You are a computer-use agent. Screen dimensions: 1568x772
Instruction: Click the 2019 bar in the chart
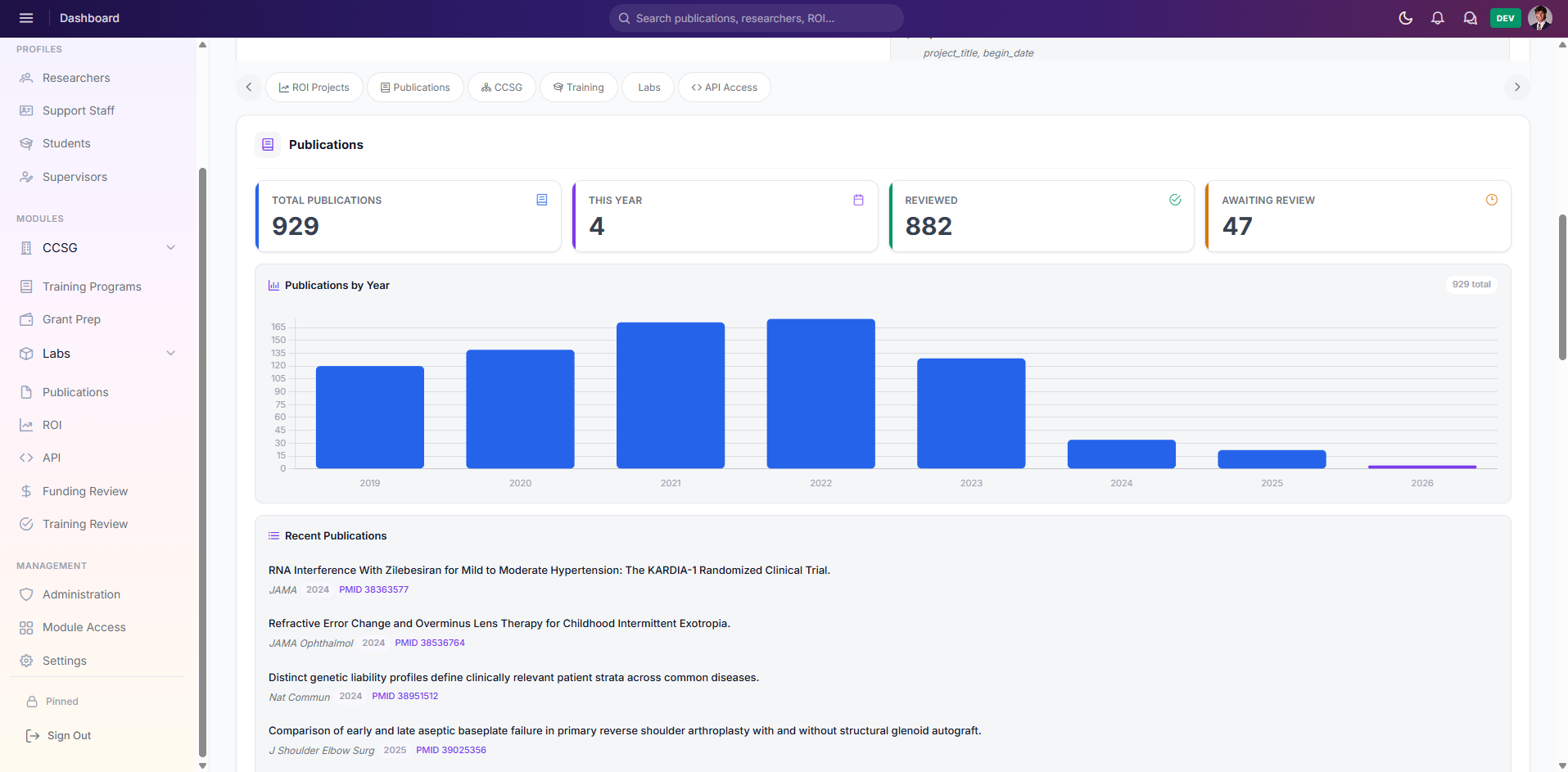pos(370,418)
